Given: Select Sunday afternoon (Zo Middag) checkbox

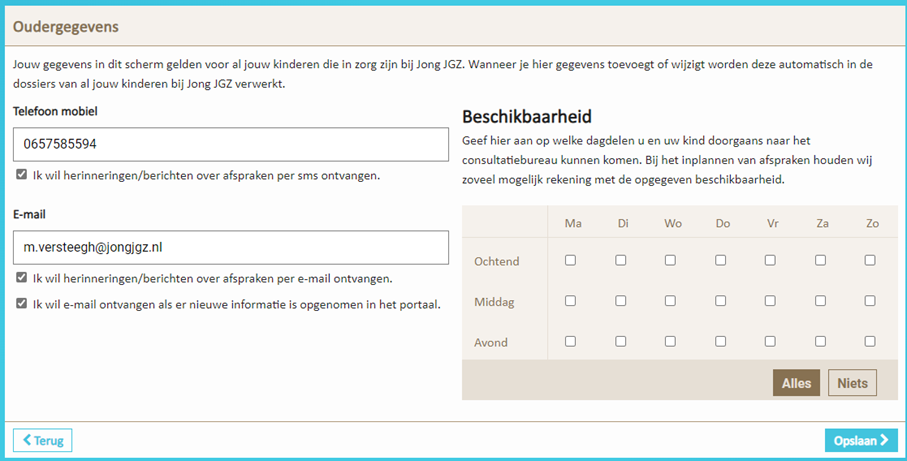Looking at the screenshot, I should click(x=870, y=300).
